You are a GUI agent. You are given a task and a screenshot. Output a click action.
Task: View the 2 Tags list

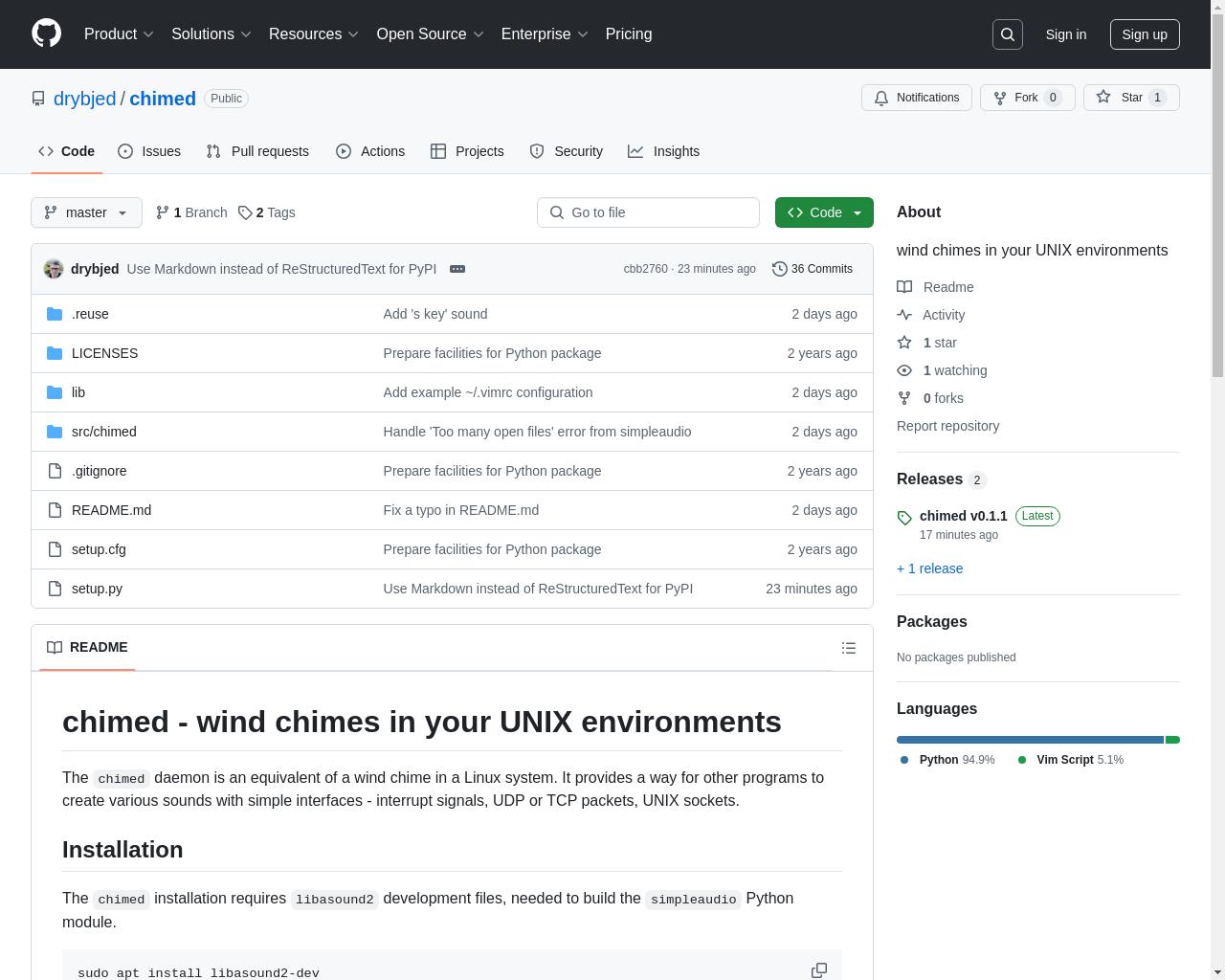pos(267,212)
